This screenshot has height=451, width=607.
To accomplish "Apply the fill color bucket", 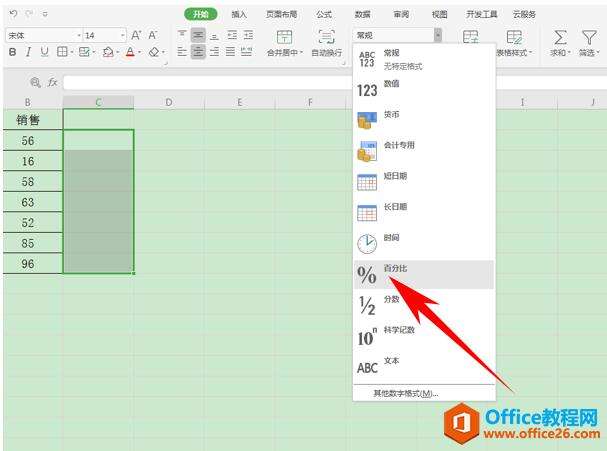I will [108, 52].
